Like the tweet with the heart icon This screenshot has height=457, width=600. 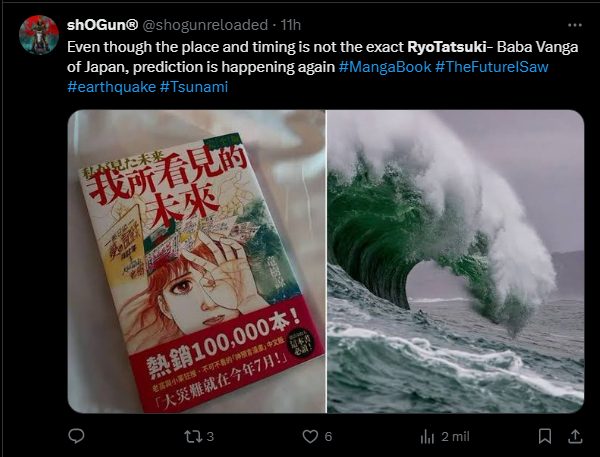pyautogui.click(x=310, y=436)
